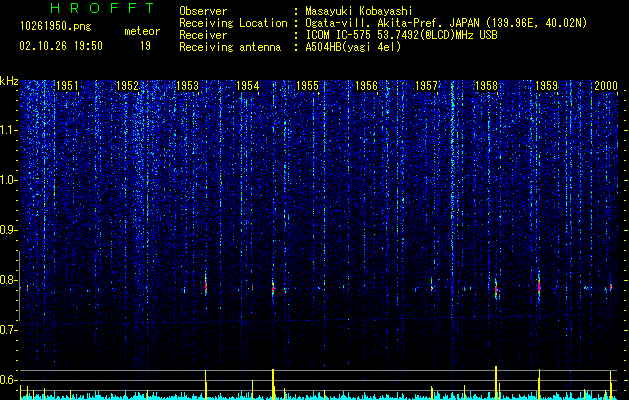Click the 1955 time label
629x400 pixels.
coord(307,86)
